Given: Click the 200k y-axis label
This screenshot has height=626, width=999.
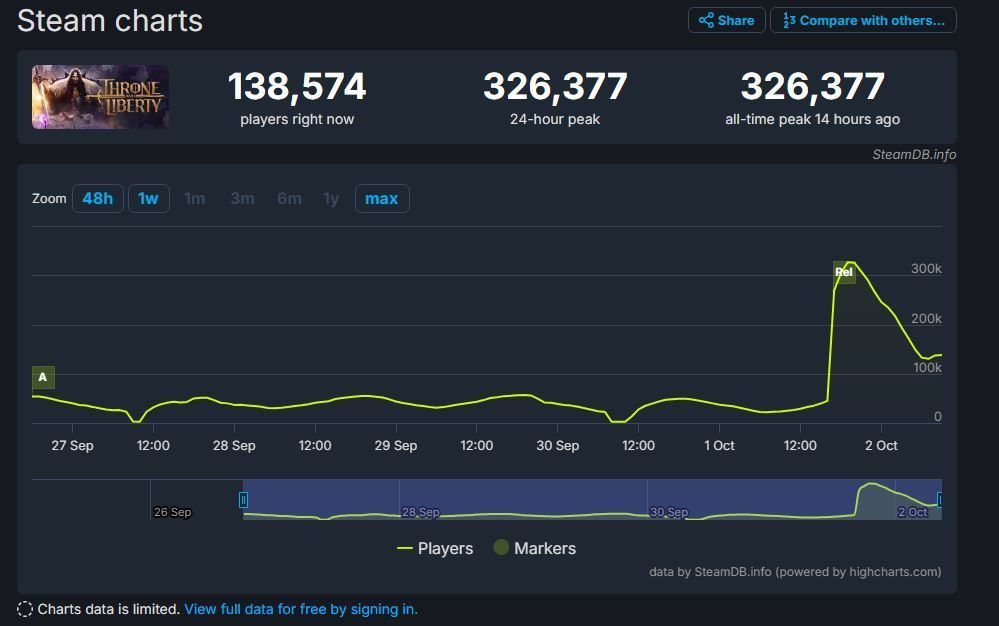Looking at the screenshot, I should (926, 318).
